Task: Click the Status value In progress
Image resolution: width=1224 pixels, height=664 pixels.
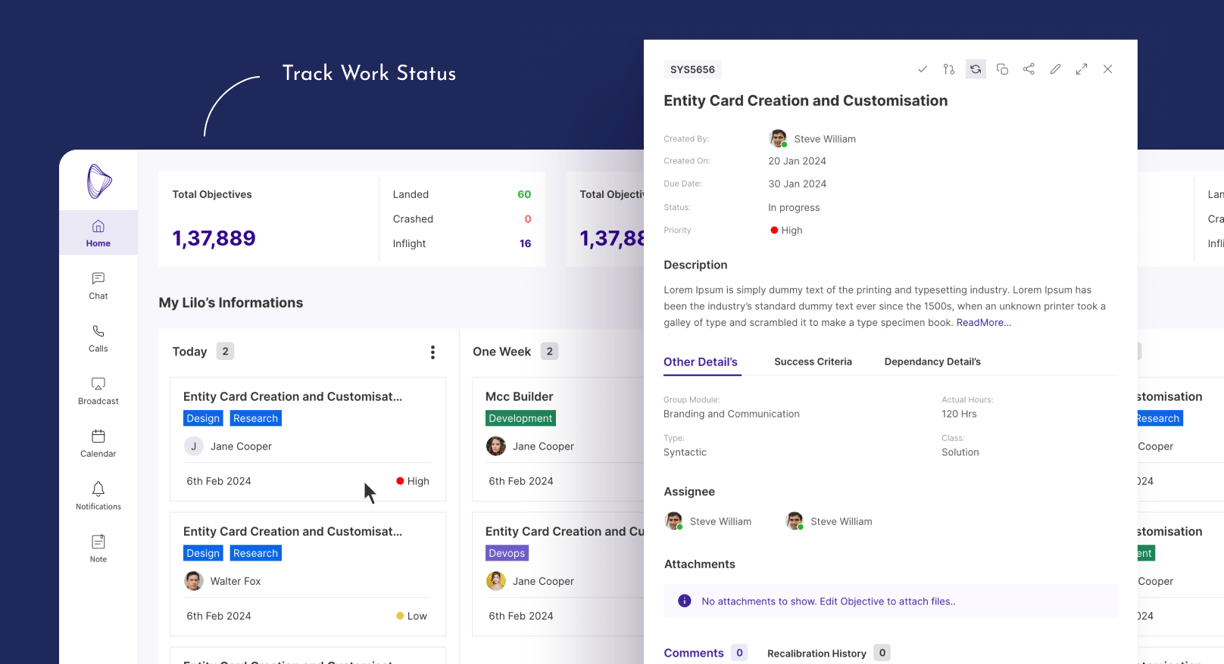Action: pyautogui.click(x=794, y=208)
